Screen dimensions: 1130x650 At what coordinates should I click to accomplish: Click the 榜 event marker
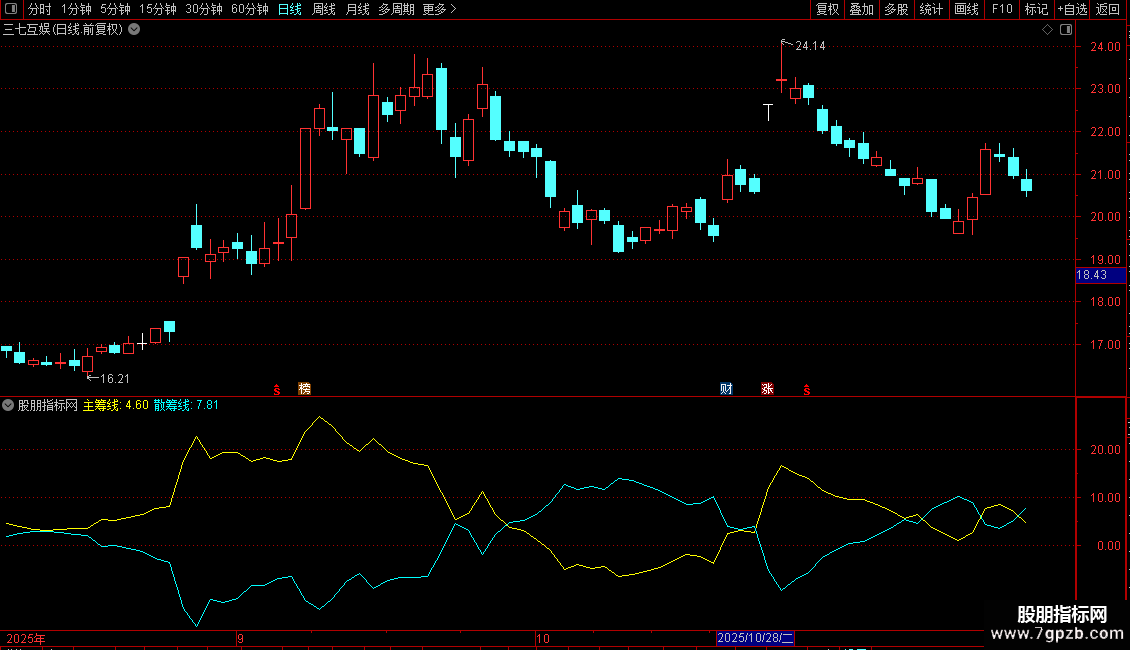(305, 389)
